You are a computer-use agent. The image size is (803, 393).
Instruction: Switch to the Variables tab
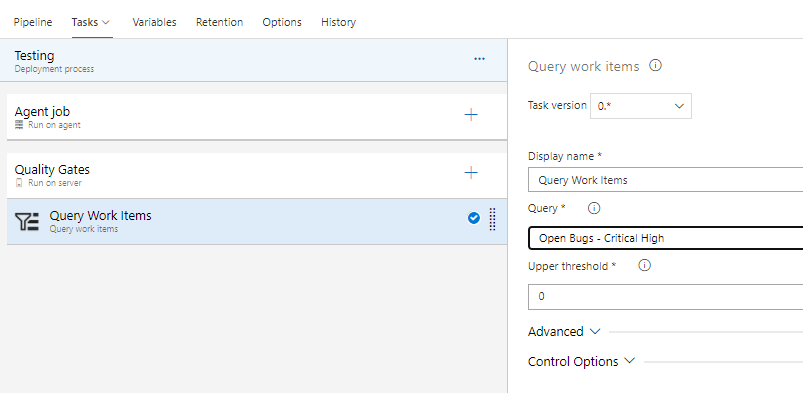(x=154, y=22)
